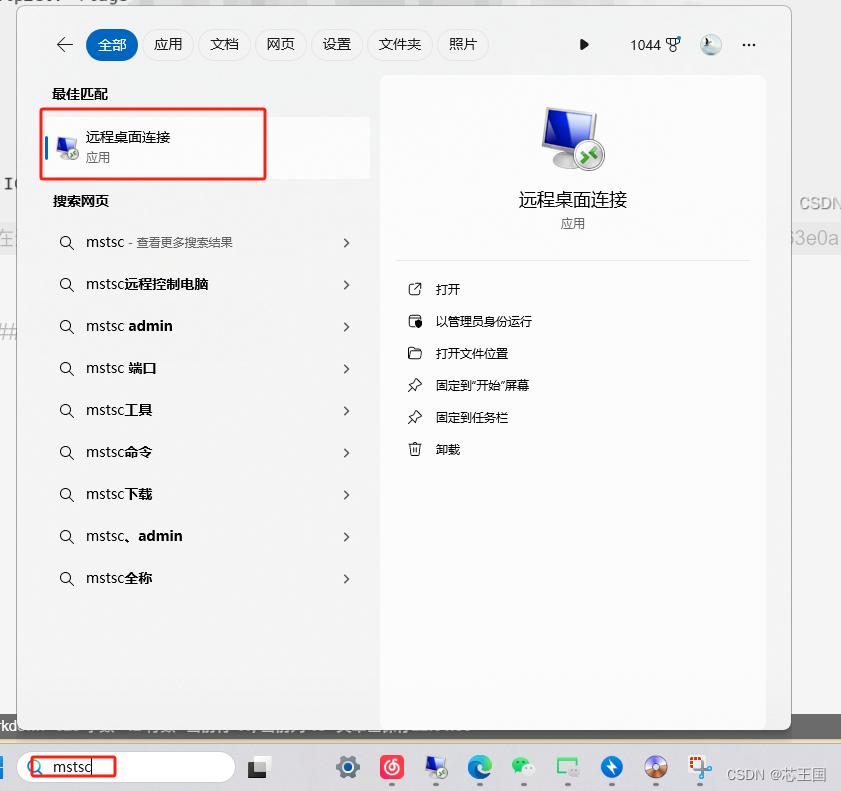Click the search icon beside mstsc admin

coord(67,327)
